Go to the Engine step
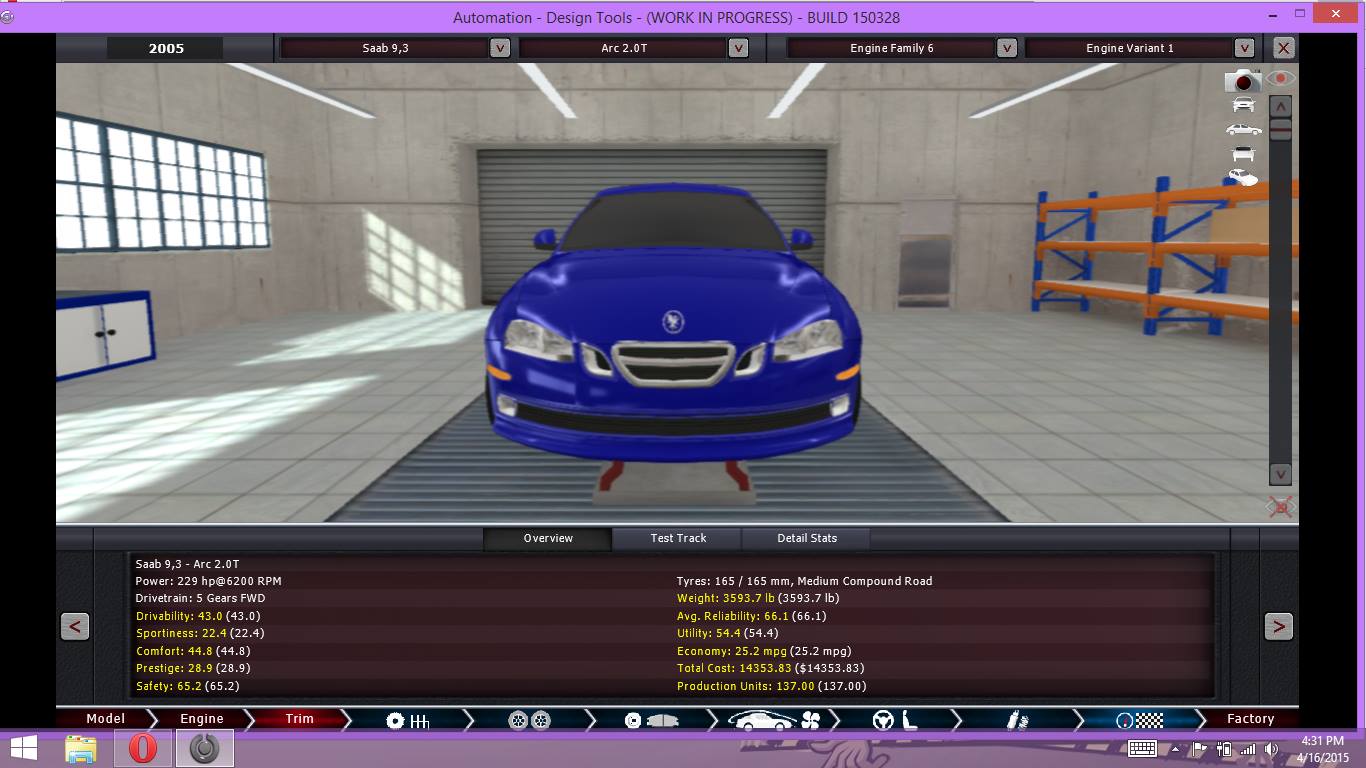 click(x=202, y=719)
